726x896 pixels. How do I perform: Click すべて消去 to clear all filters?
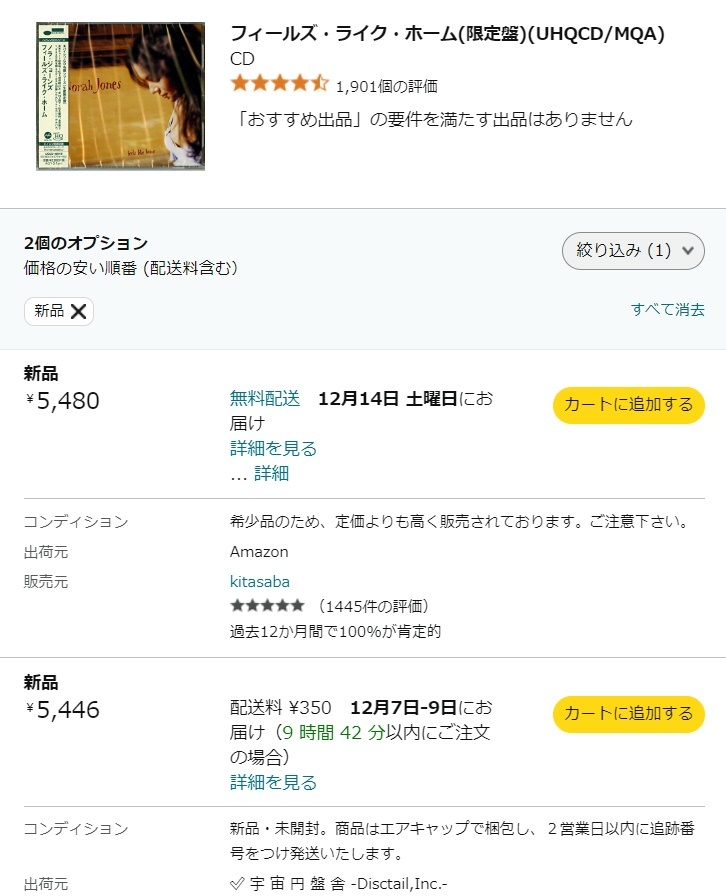click(x=667, y=310)
